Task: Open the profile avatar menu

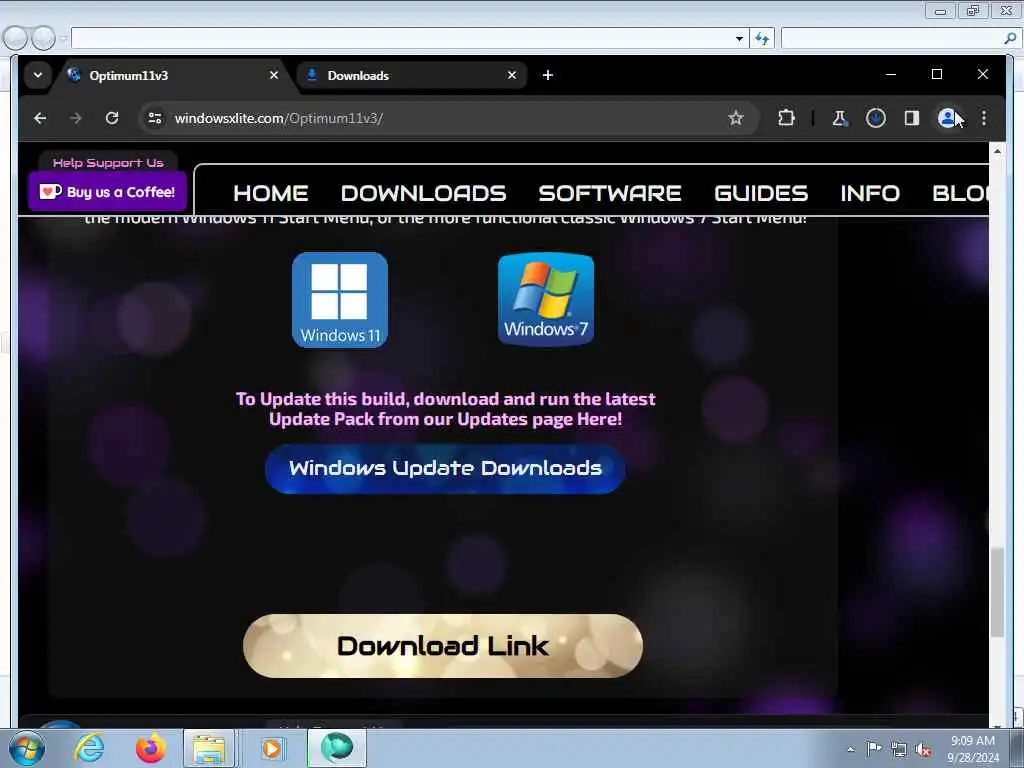Action: [x=947, y=118]
